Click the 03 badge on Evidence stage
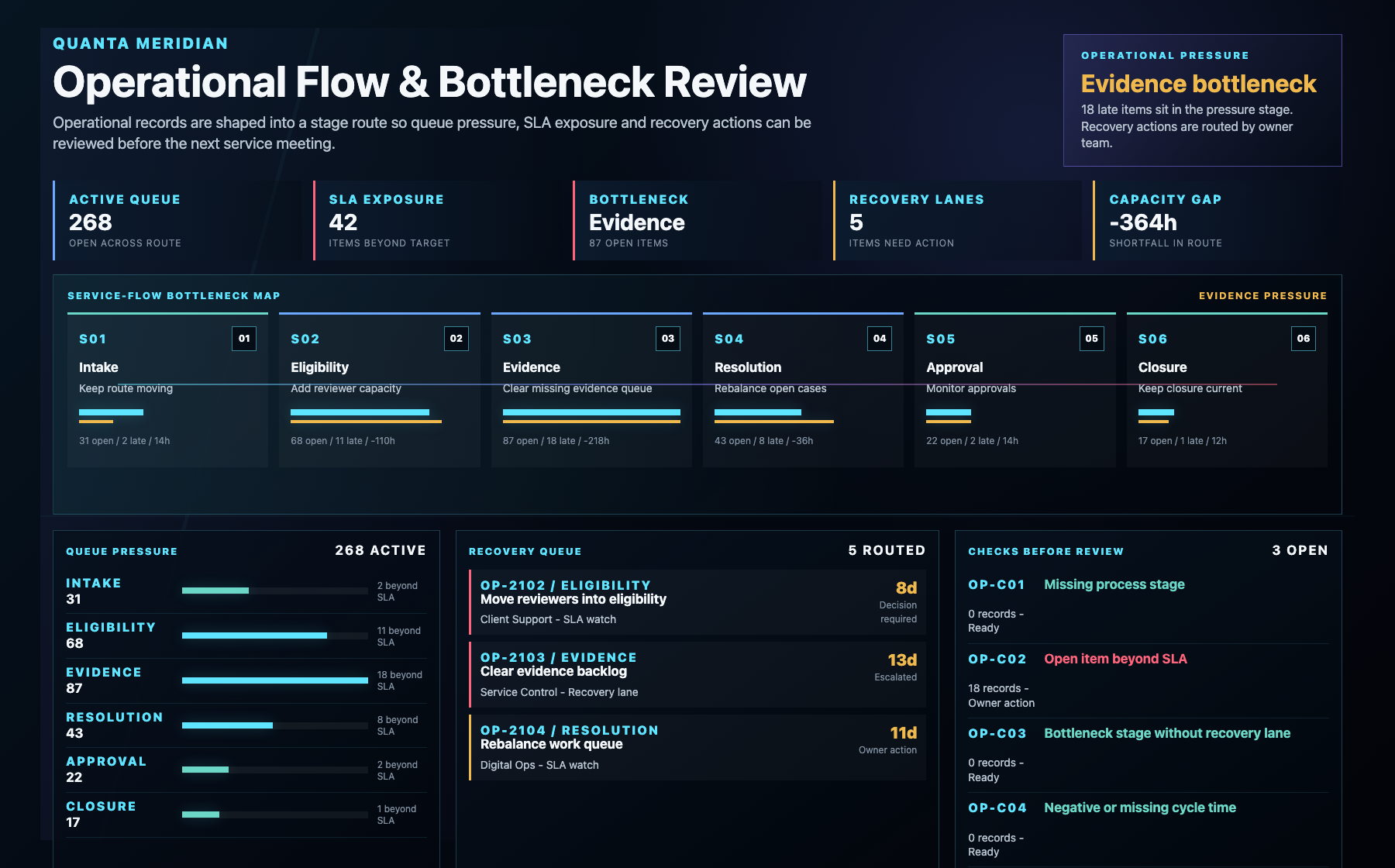1395x868 pixels. coord(668,339)
